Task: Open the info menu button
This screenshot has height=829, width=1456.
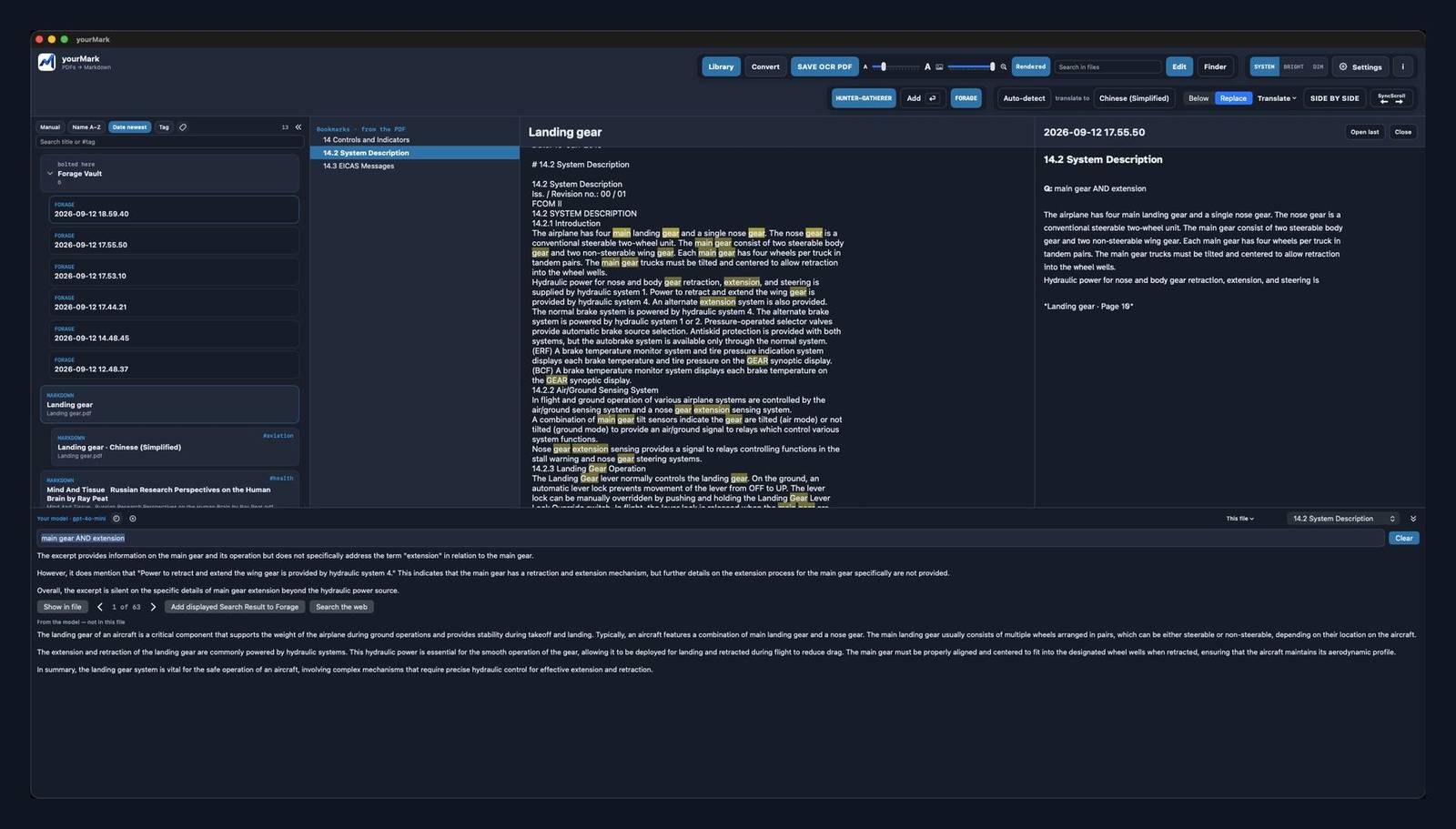Action: click(x=1402, y=66)
